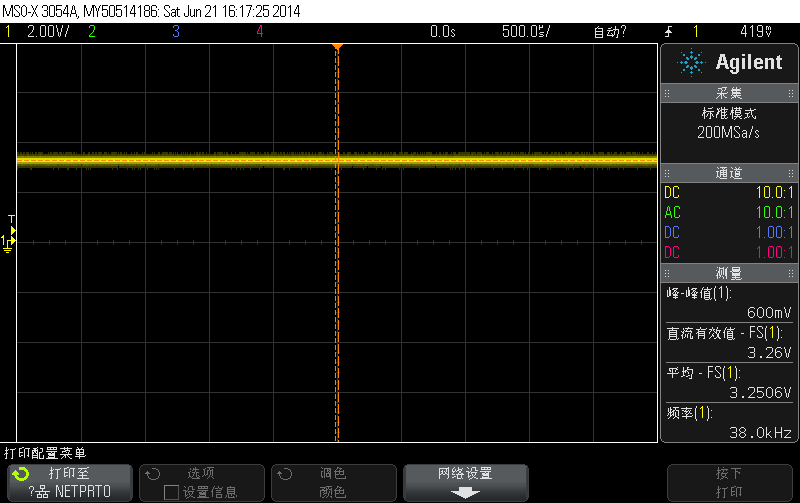This screenshot has width=800, height=503.
Task: Click the 平均 - FS(1) 3.2506V measurement
Action: coord(729,383)
